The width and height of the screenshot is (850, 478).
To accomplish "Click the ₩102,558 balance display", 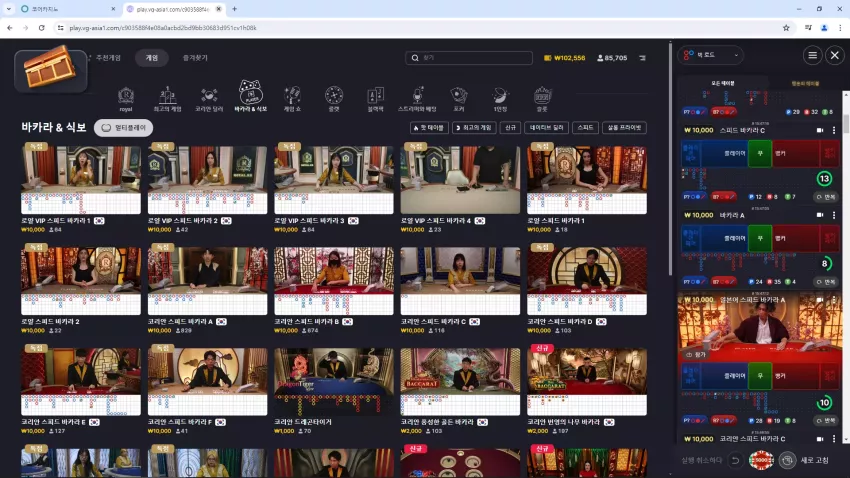I will (x=565, y=58).
